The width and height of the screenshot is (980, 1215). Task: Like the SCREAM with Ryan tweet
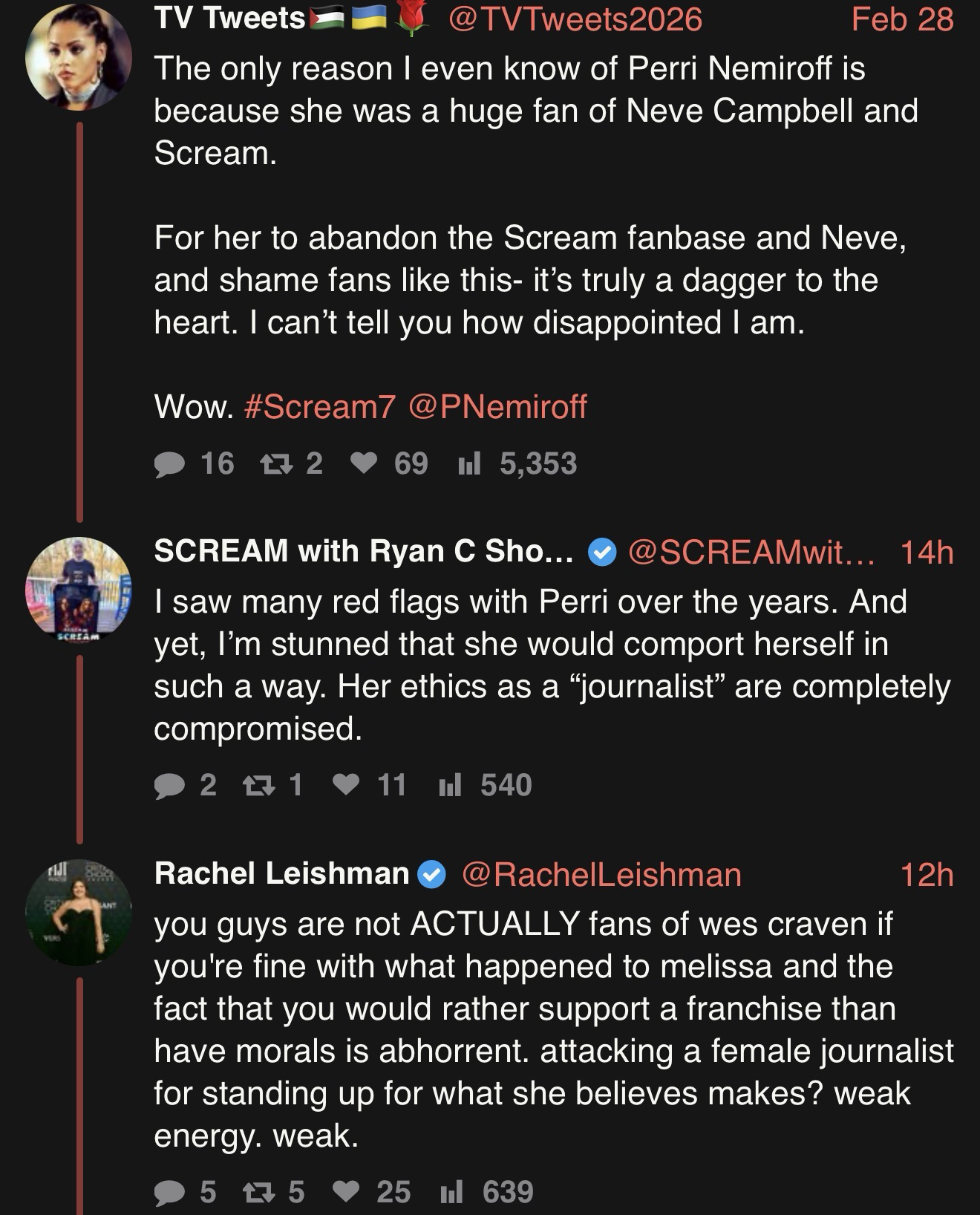pyautogui.click(x=346, y=786)
